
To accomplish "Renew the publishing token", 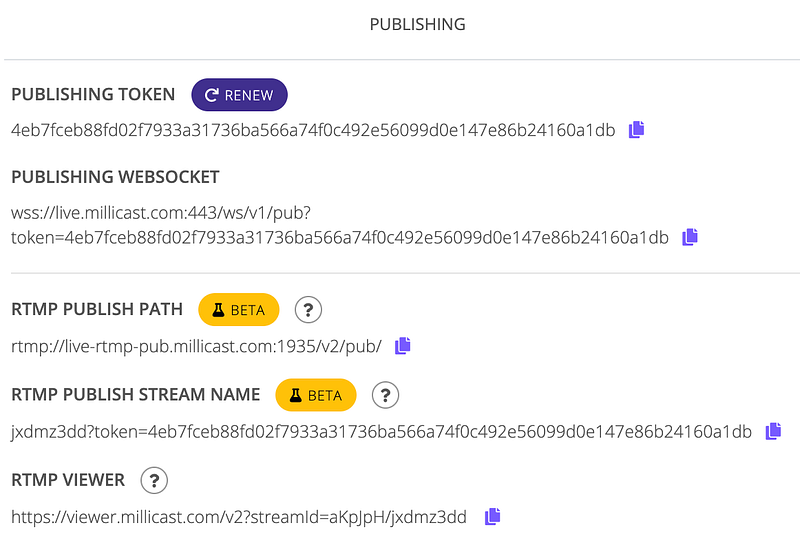I will tap(240, 95).
